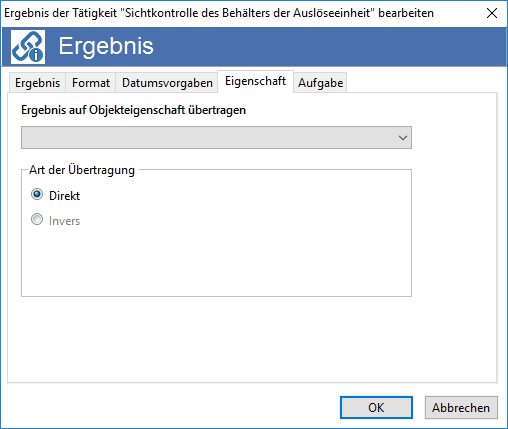Image resolution: width=508 pixels, height=429 pixels.
Task: Expand the Objekteigenschaft dropdown arrow
Action: coord(403,137)
